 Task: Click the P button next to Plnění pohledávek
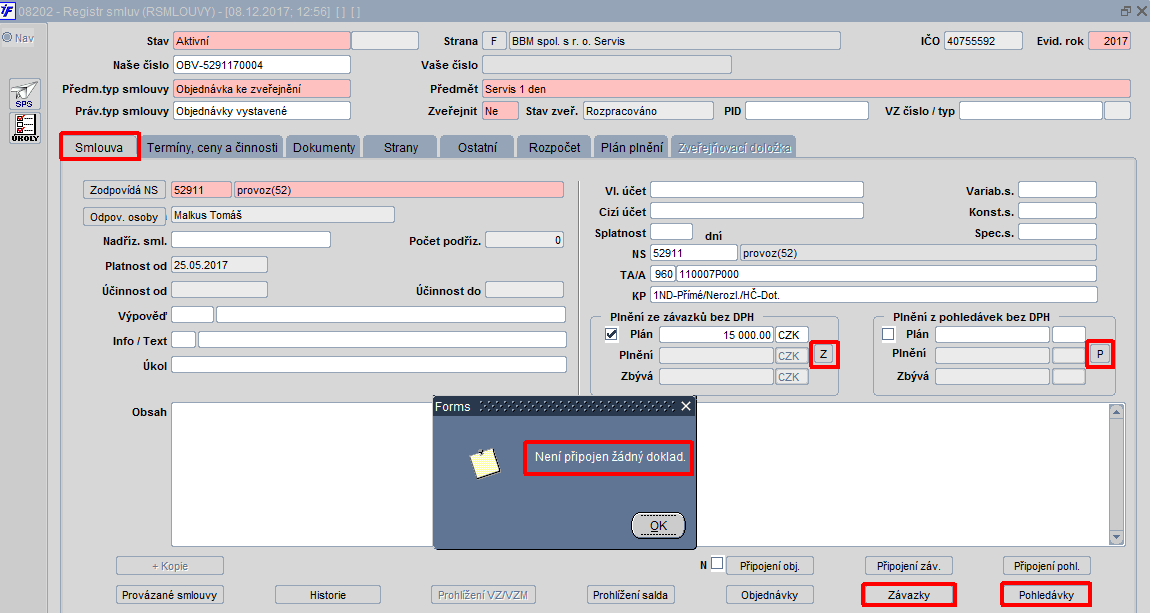point(1099,354)
